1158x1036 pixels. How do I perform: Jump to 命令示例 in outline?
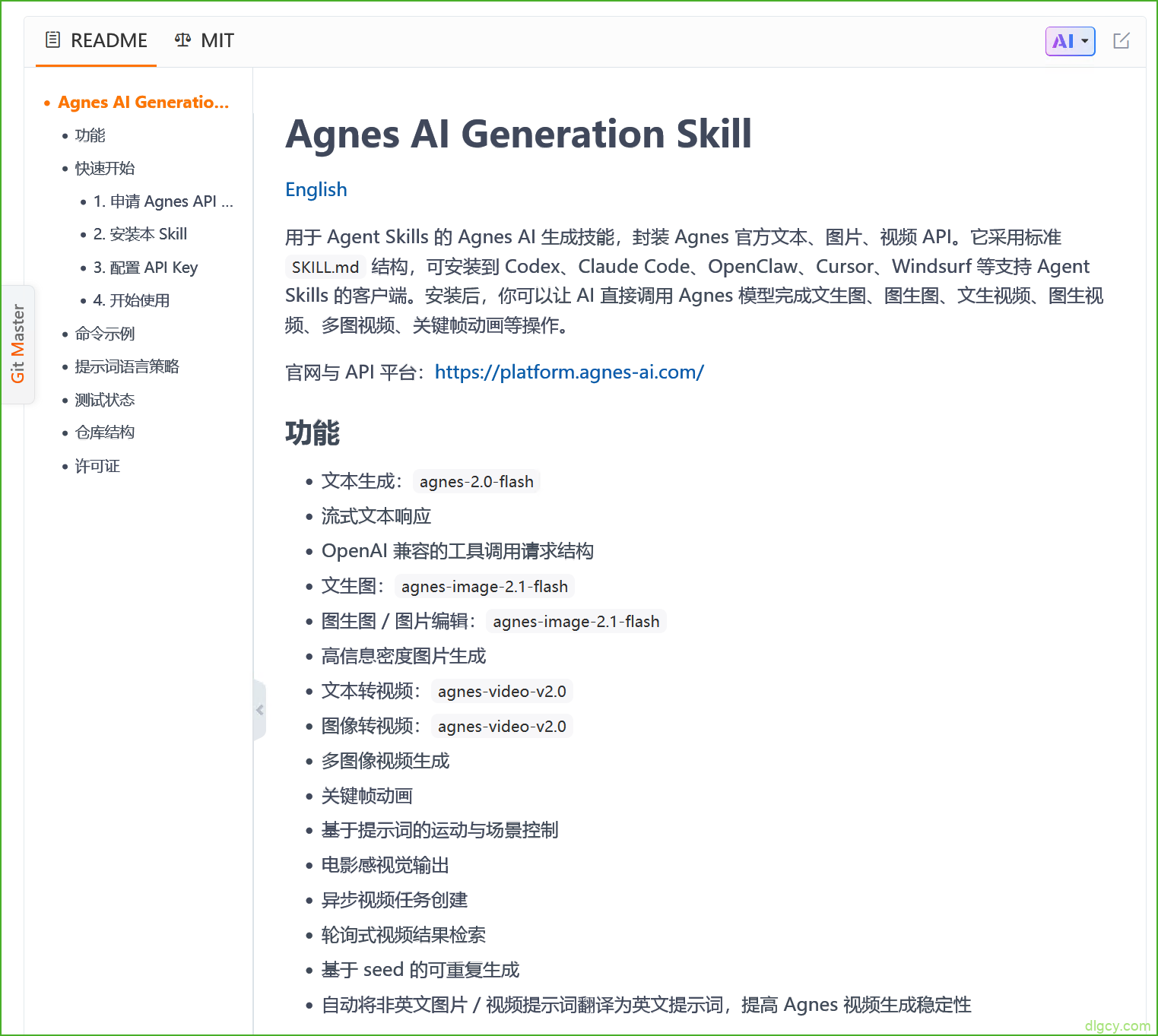coord(105,334)
